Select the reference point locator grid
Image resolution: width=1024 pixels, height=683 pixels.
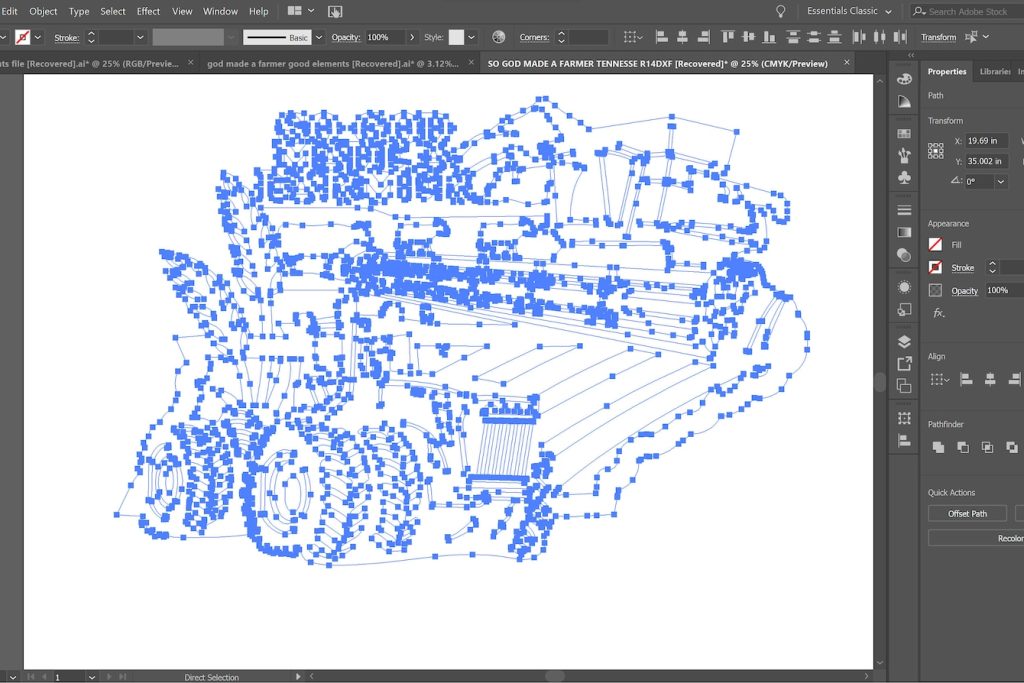pyautogui.click(x=936, y=151)
